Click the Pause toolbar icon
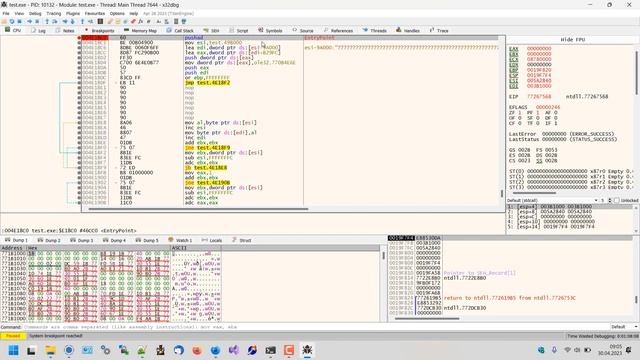 pyautogui.click(x=37, y=21)
